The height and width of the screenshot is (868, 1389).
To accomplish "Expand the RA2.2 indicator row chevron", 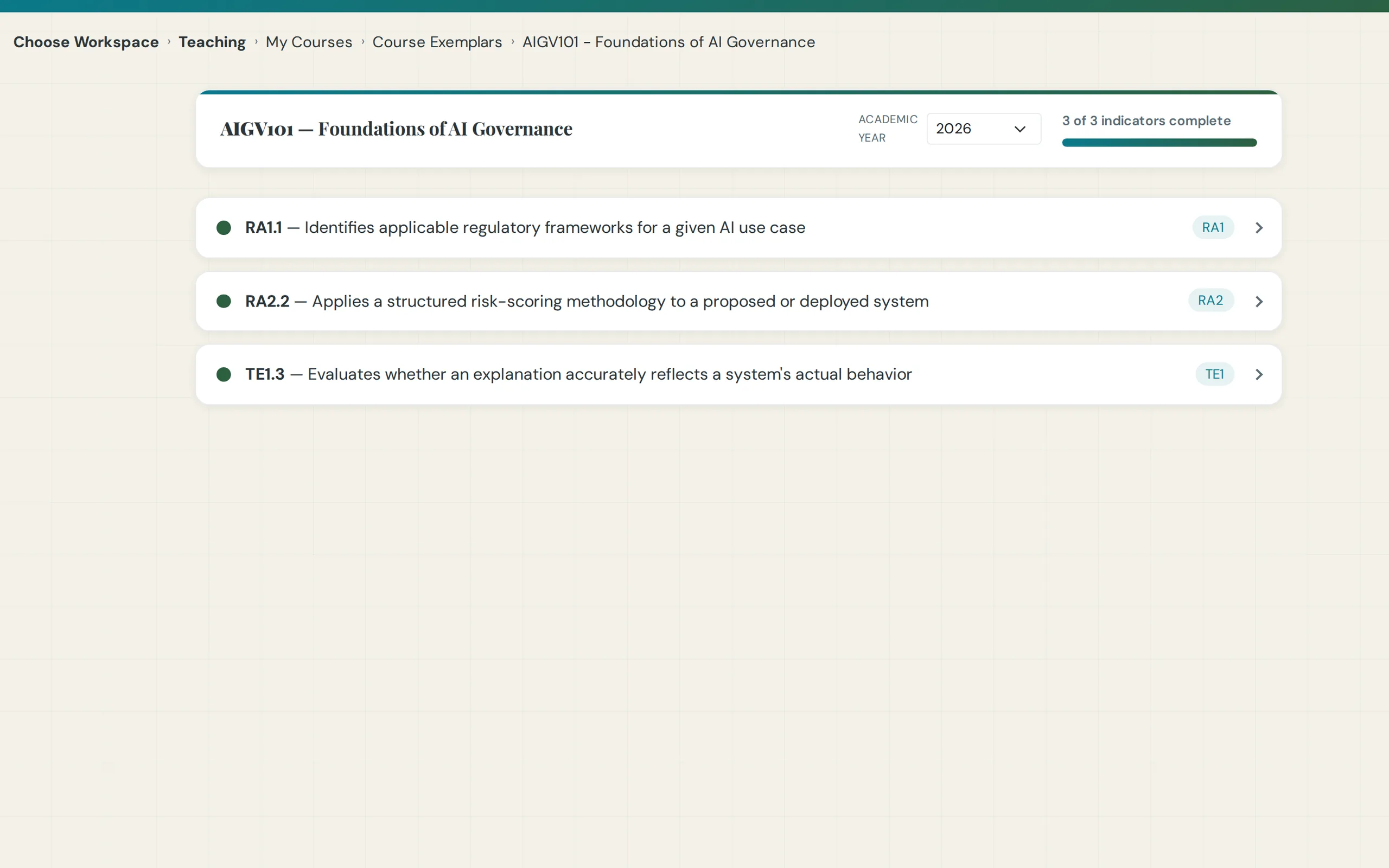I will point(1259,302).
